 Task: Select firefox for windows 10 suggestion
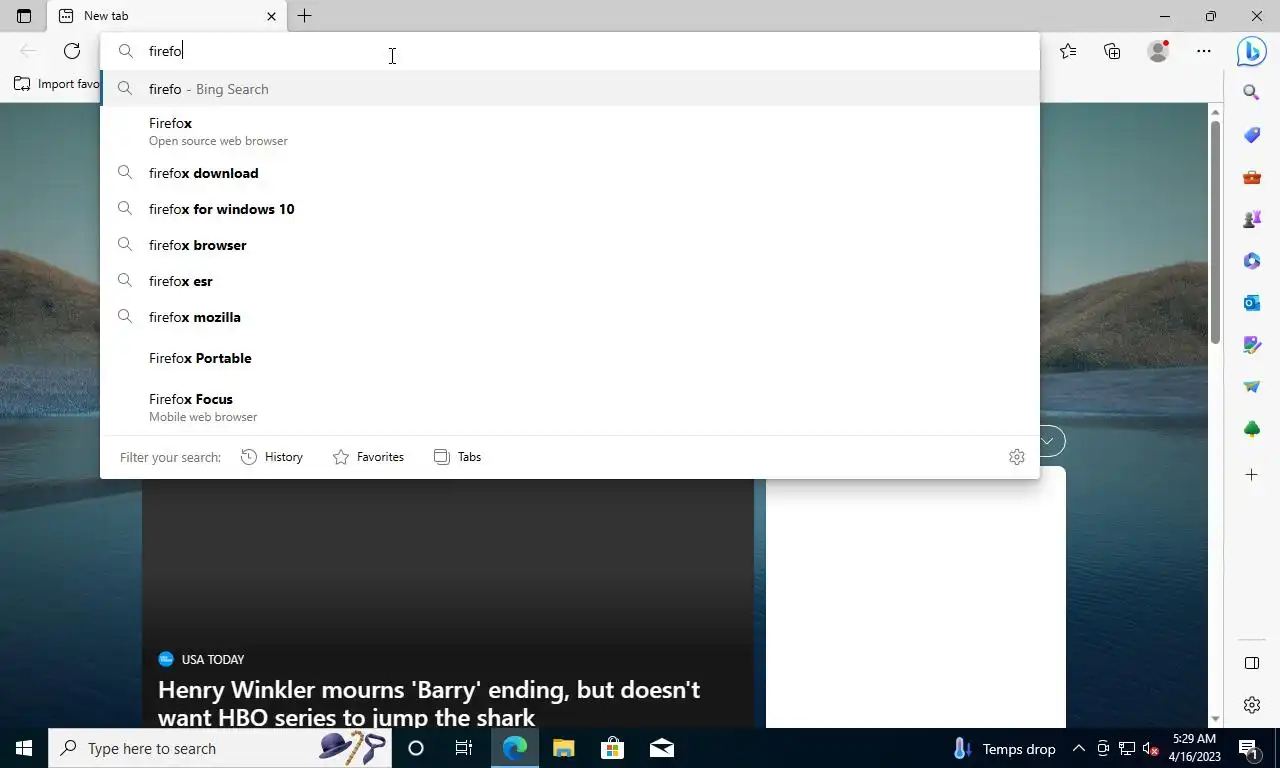pyautogui.click(x=570, y=209)
